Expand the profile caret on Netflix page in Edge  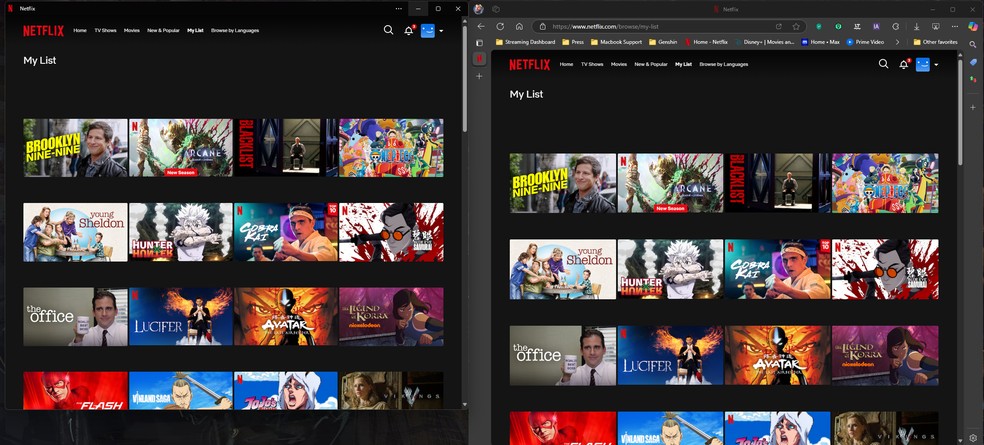pyautogui.click(x=936, y=65)
